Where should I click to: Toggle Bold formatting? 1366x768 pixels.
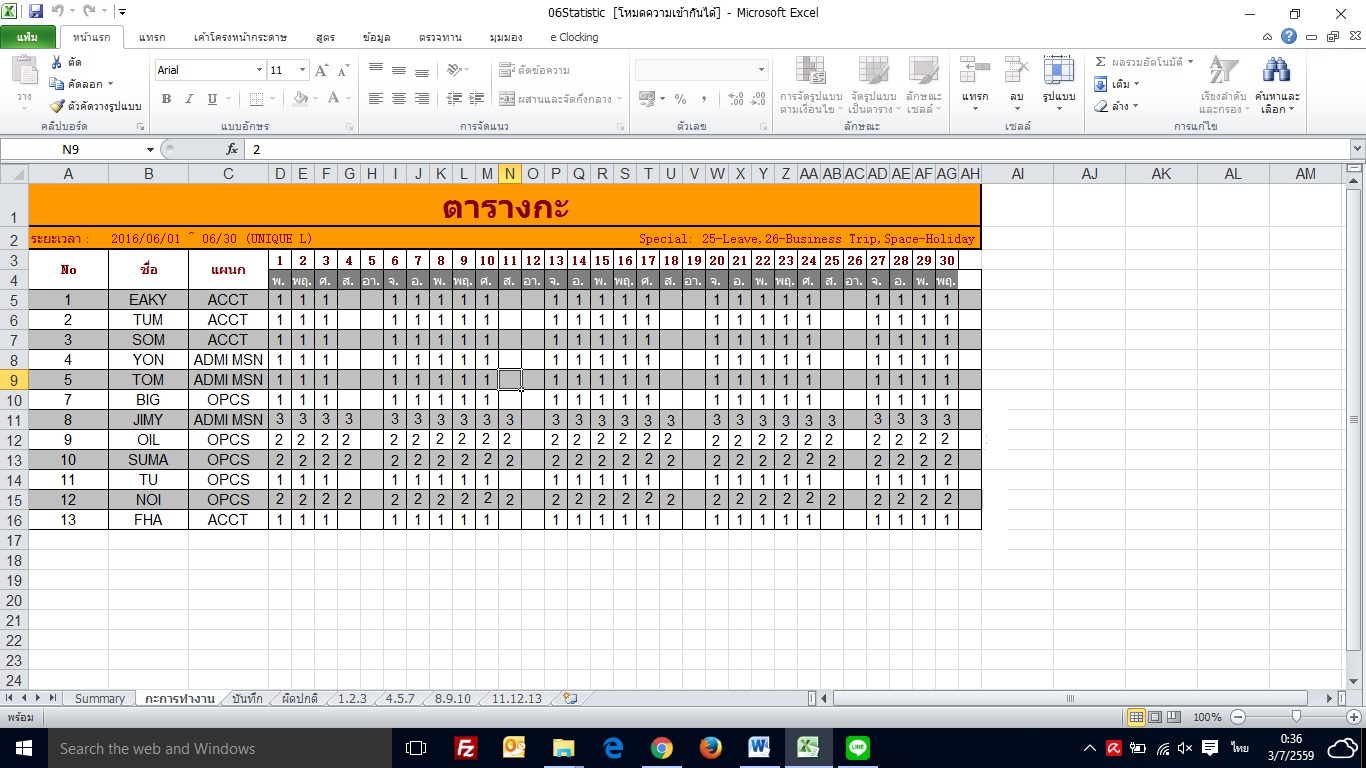point(166,99)
